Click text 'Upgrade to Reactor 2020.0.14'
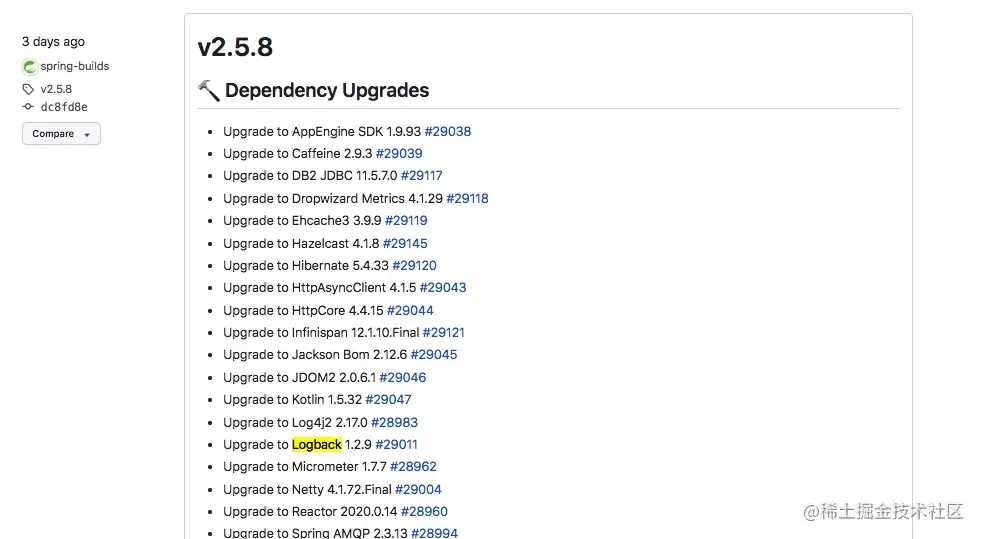Viewport: 981px width, 539px height. pyautogui.click(x=310, y=511)
